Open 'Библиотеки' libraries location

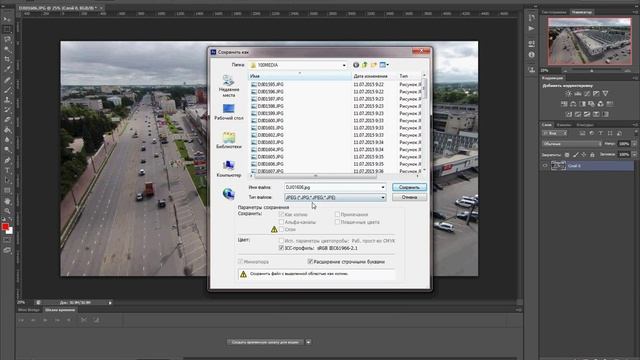[x=229, y=140]
